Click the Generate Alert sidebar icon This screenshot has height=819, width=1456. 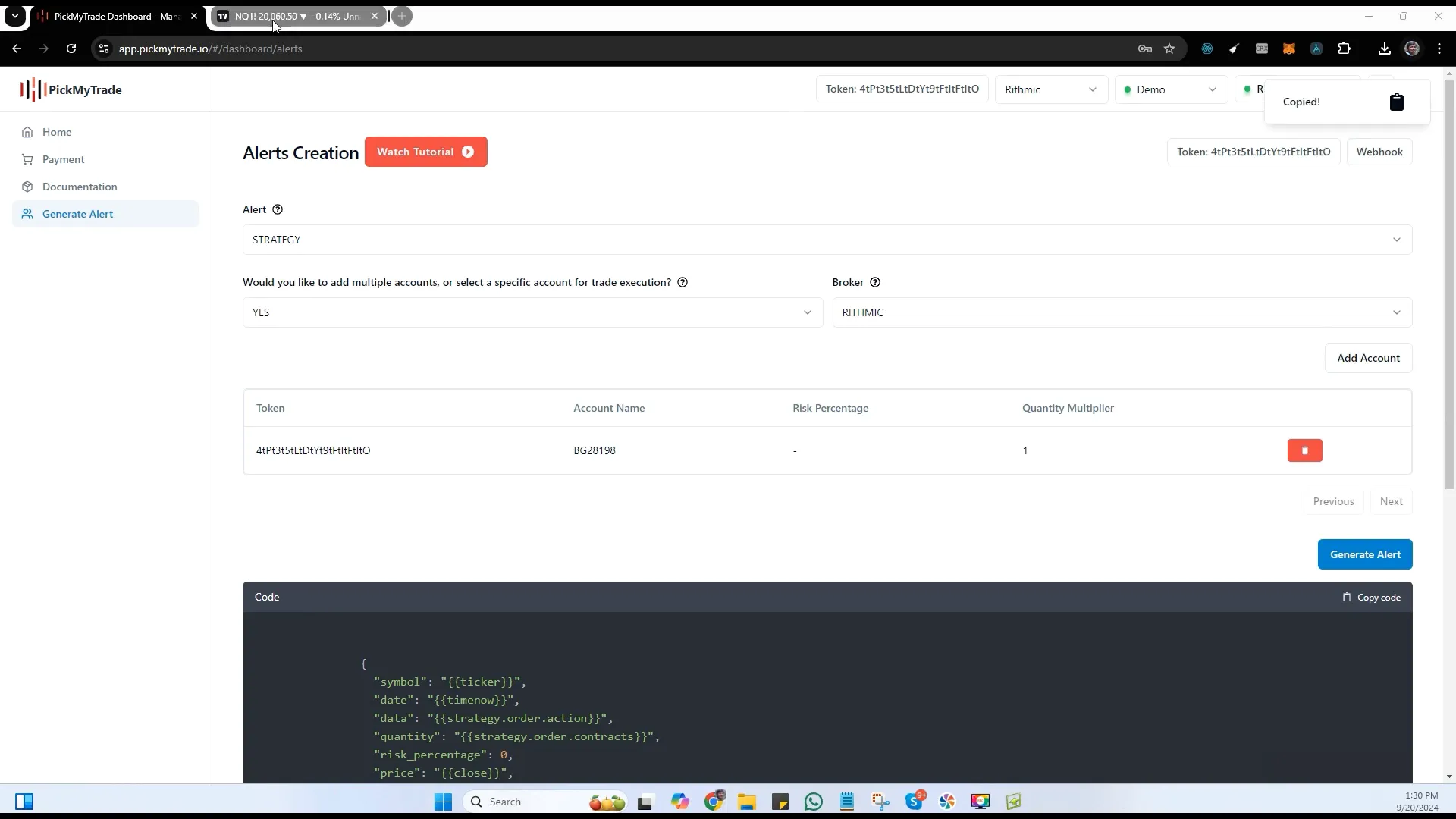point(27,213)
